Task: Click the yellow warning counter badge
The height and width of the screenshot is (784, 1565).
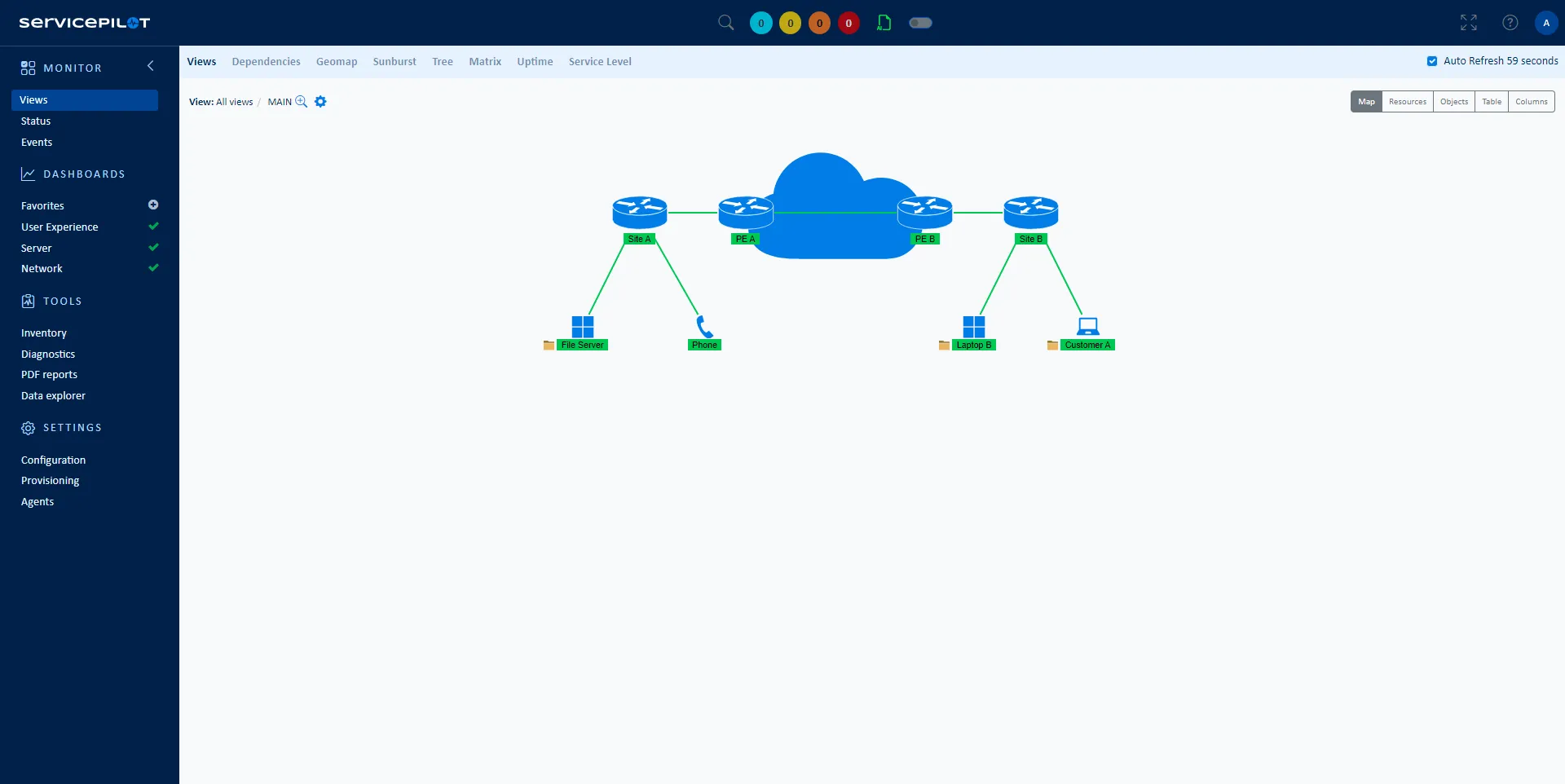Action: 790,23
